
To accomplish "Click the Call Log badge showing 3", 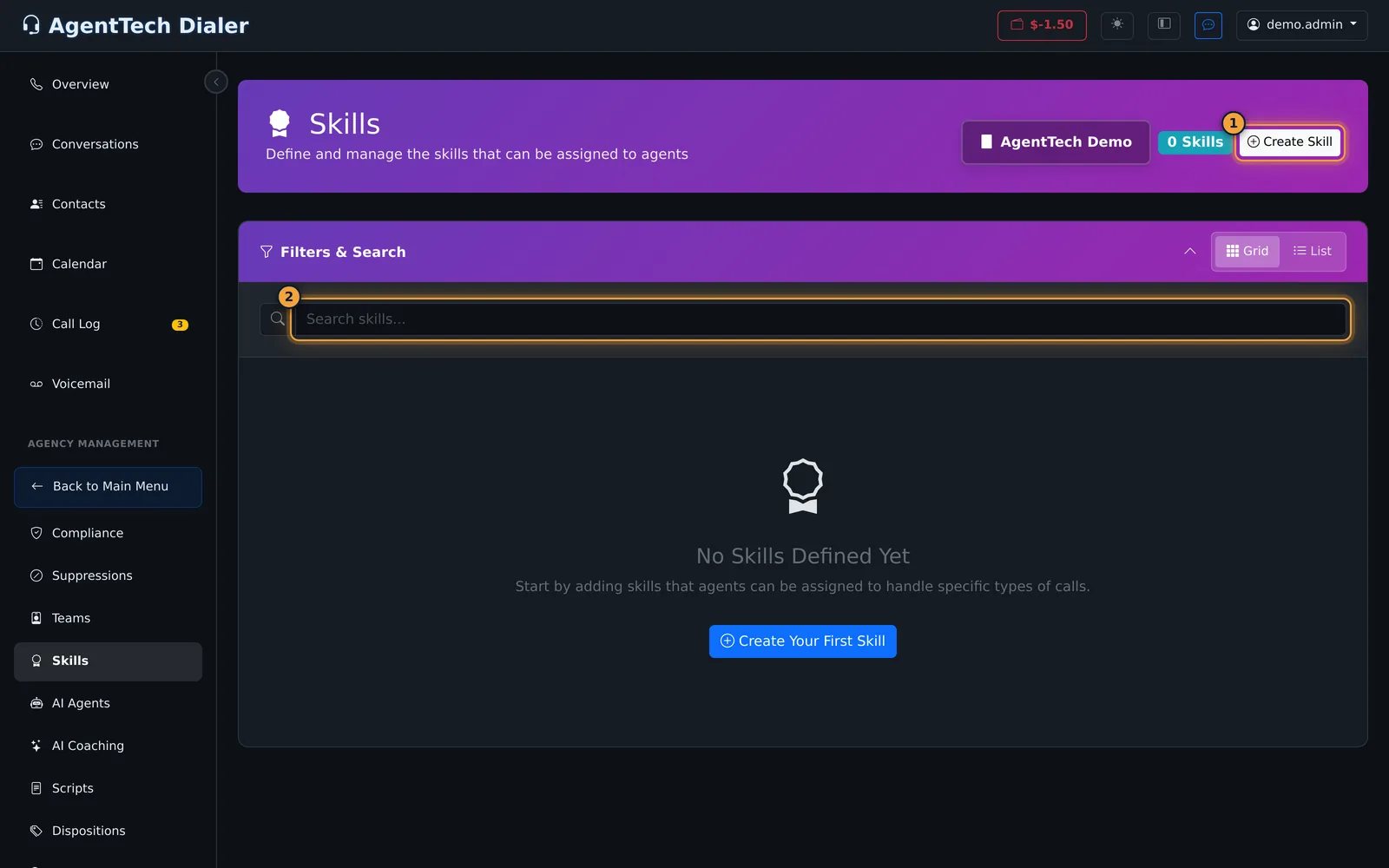I will tap(180, 325).
